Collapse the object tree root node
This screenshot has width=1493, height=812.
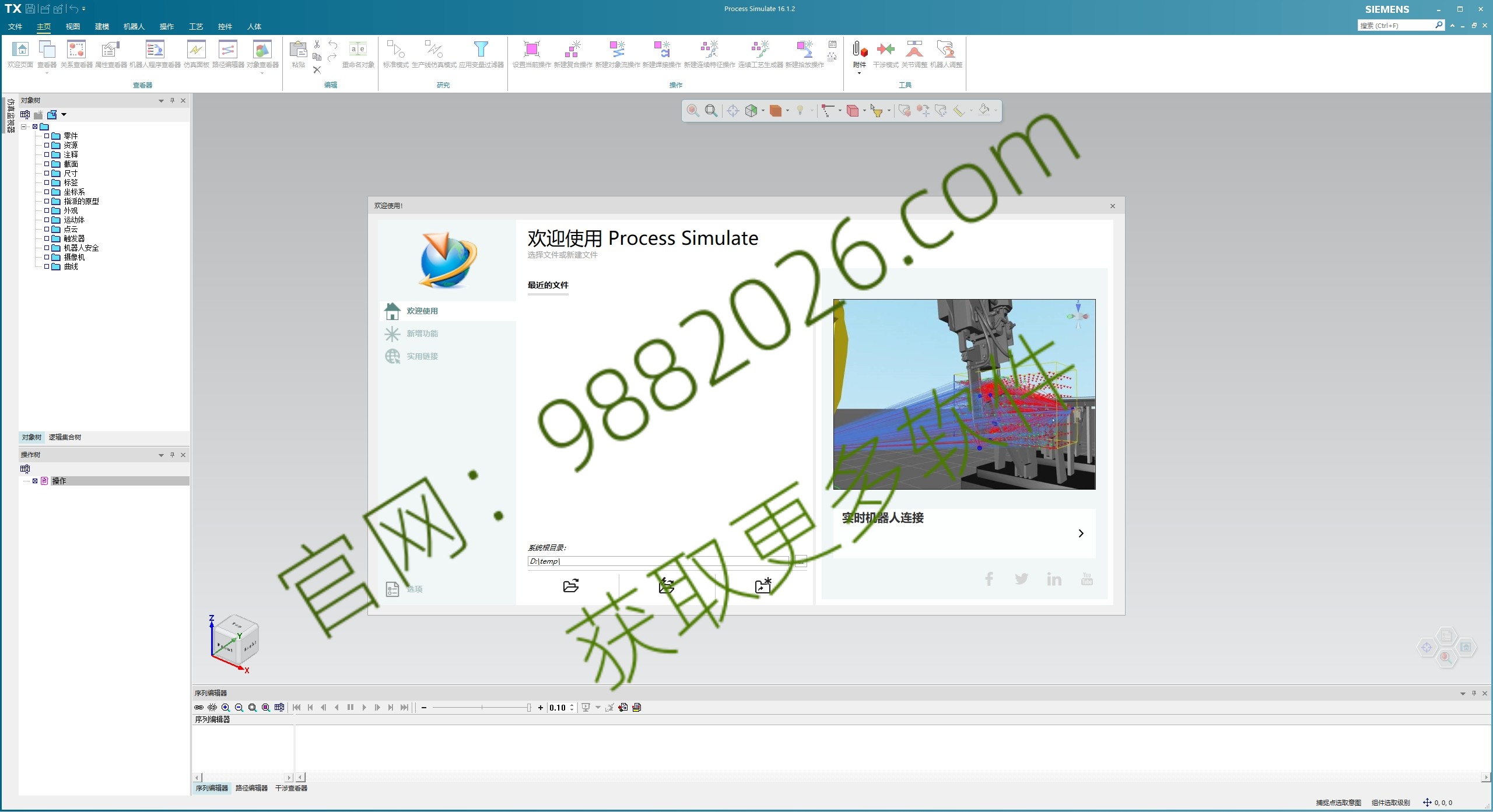pos(24,126)
